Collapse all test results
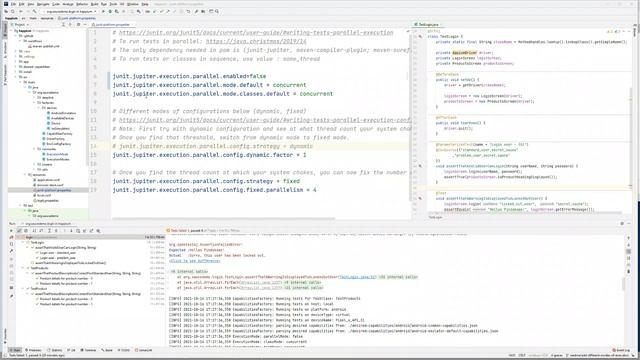Viewport: 640px width, 360px height. [56, 231]
